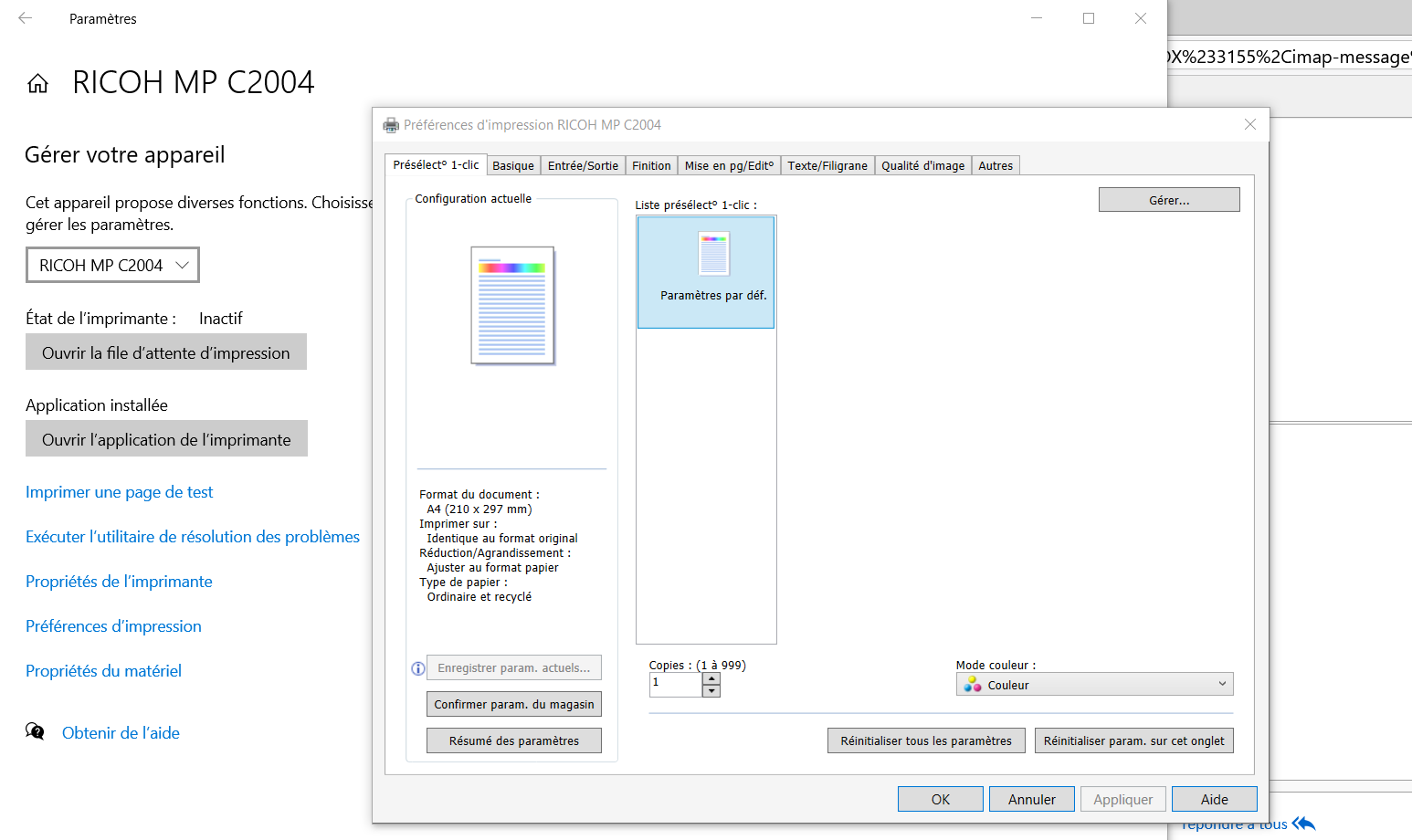Viewport: 1412px width, 840px height.
Task: Close the Préférences d'impression dialog
Action: click(x=1249, y=125)
